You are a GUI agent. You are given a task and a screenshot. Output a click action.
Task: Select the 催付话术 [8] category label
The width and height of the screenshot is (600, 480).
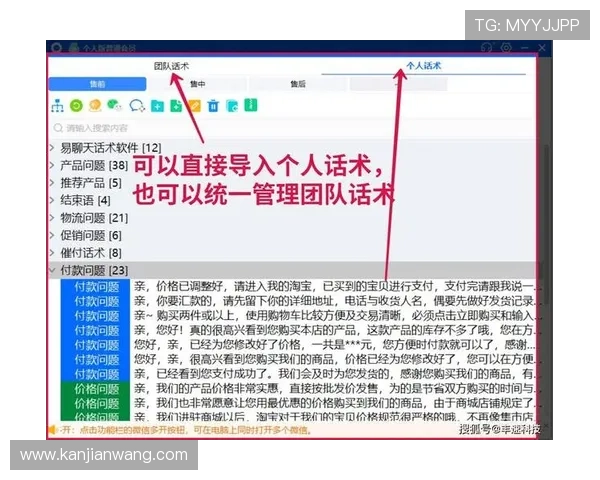[91, 253]
